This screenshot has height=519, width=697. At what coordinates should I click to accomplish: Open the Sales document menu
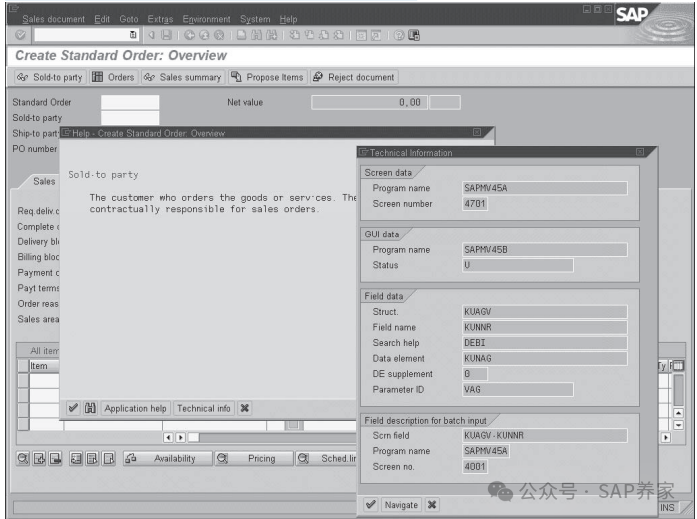click(x=53, y=19)
